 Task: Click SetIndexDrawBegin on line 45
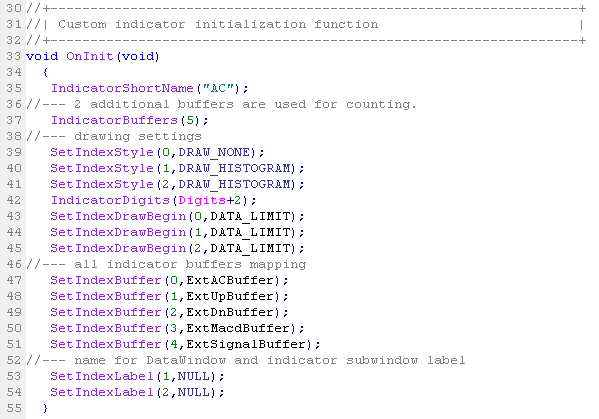(x=118, y=249)
